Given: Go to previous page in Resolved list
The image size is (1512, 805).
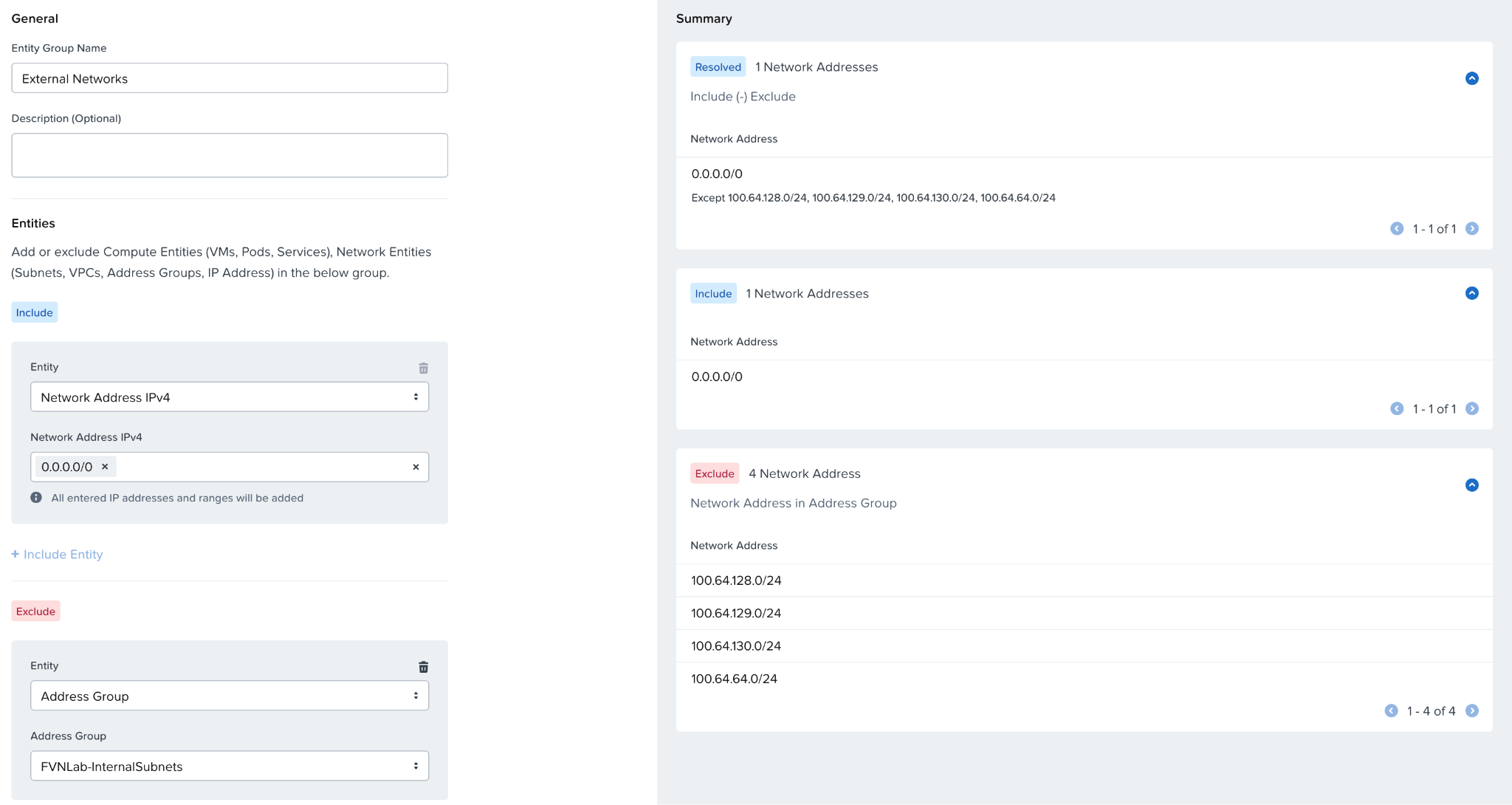Looking at the screenshot, I should pyautogui.click(x=1396, y=229).
